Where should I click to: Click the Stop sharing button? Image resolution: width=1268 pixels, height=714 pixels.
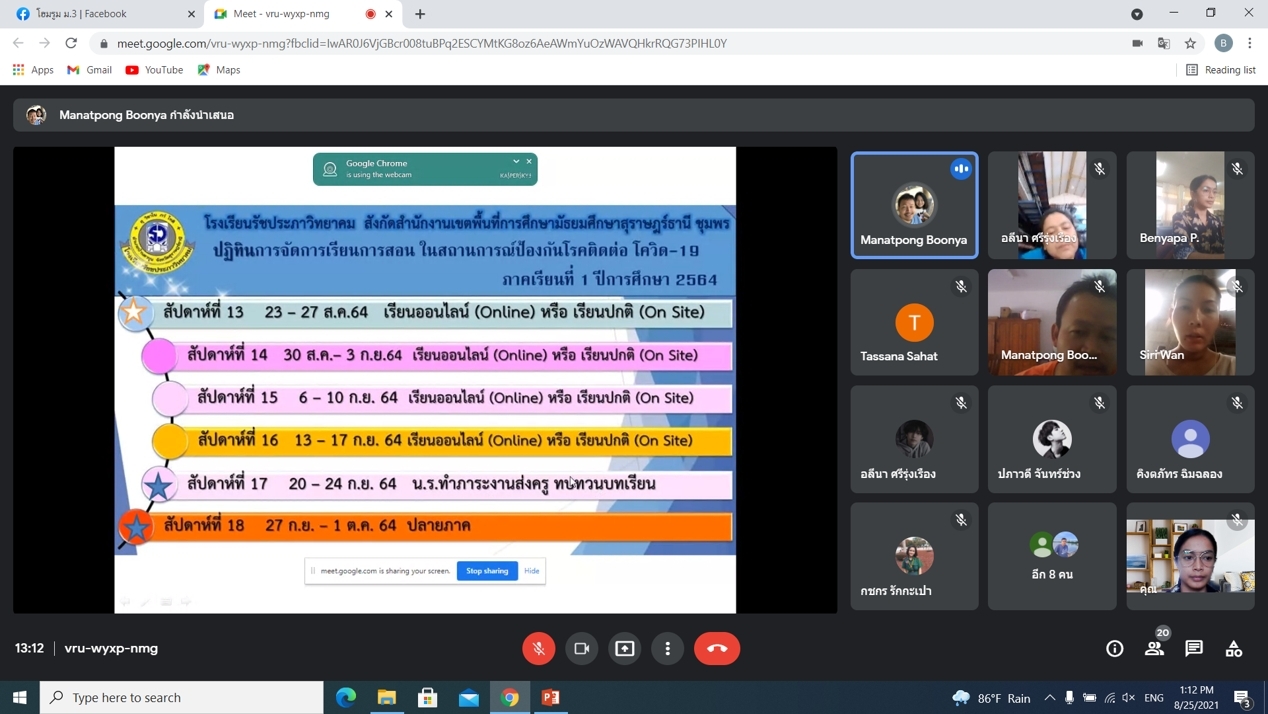487,571
